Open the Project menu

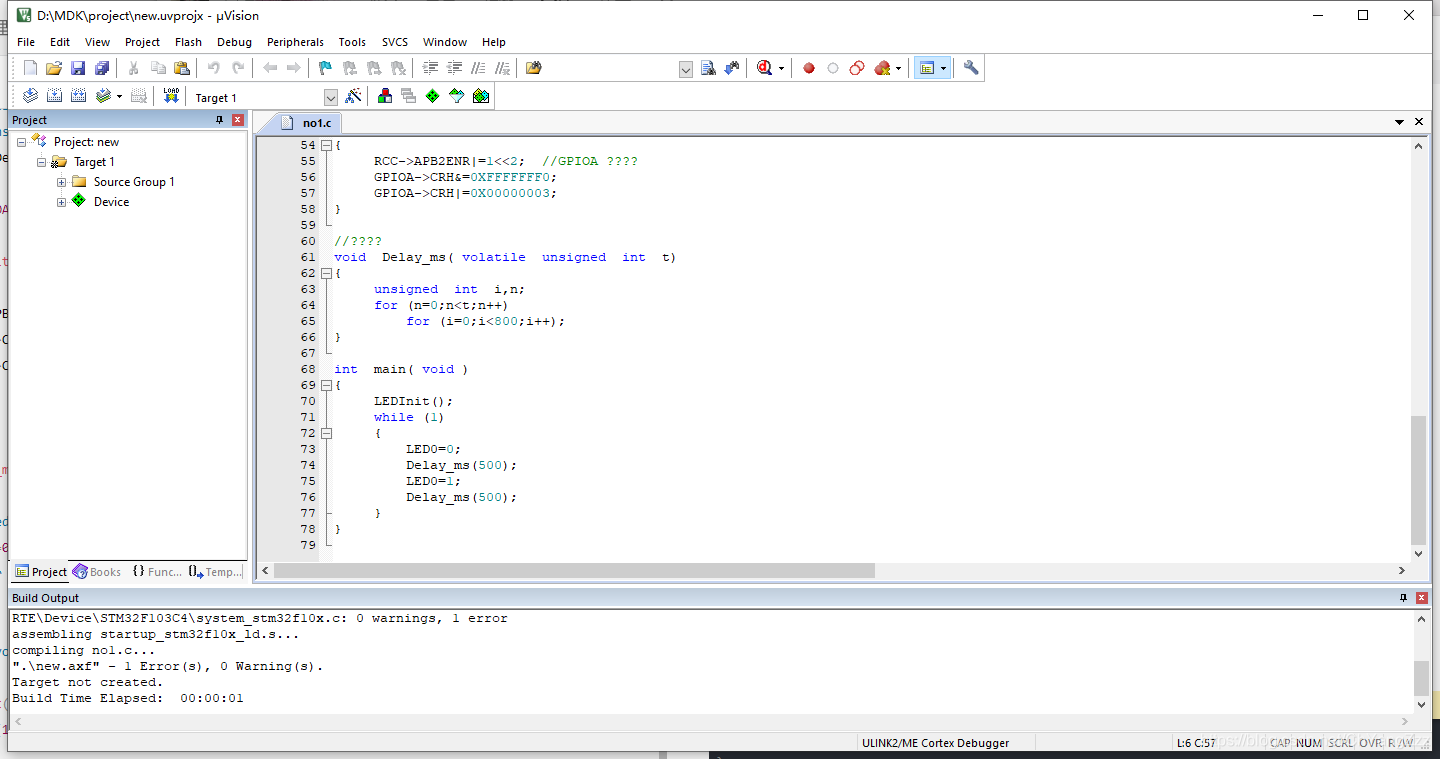[x=142, y=42]
